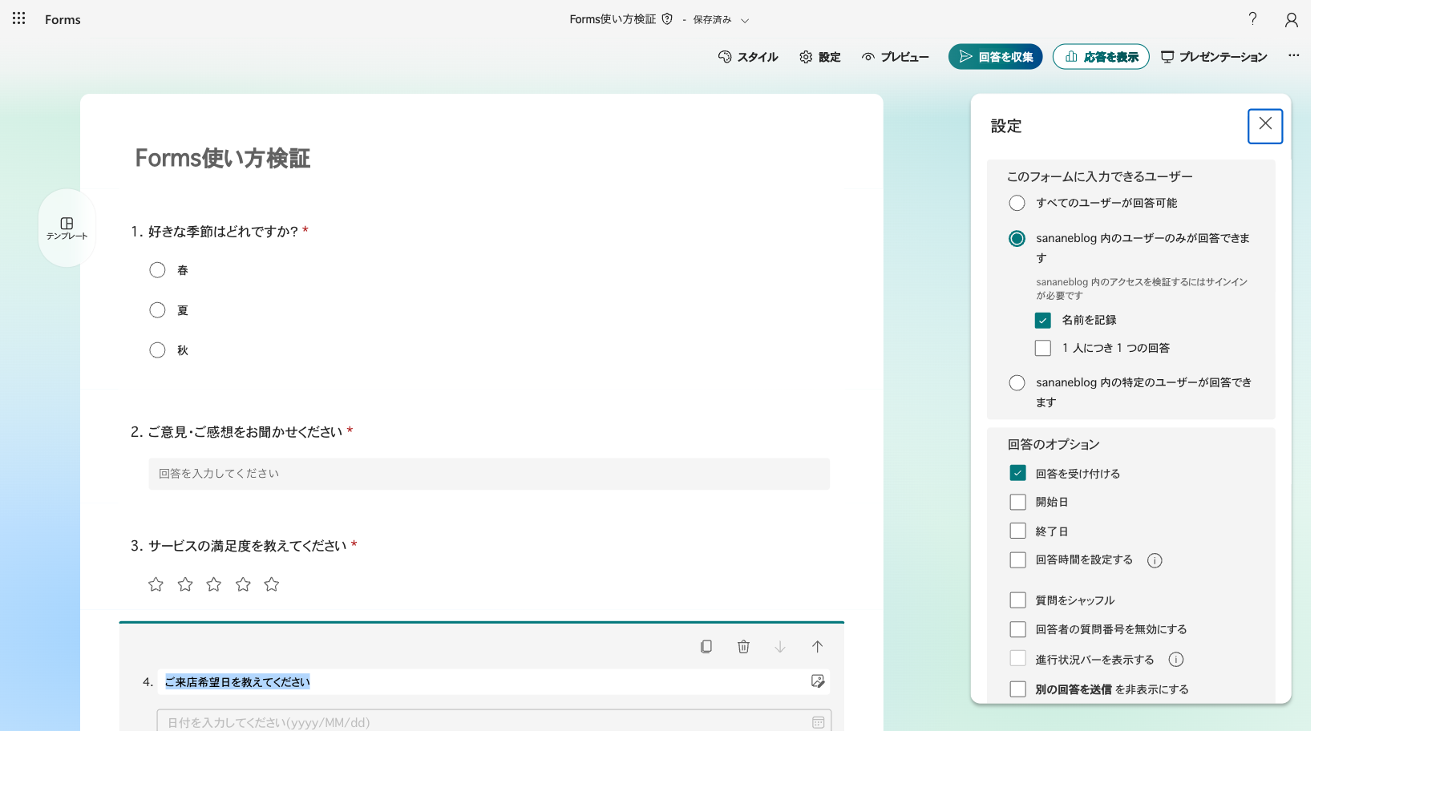
Task: Click the 回答を入力してください text field
Action: 489,474
